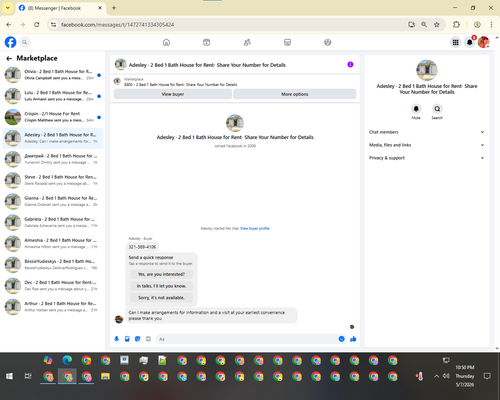Bookmark this page with the star icon

tap(437, 25)
